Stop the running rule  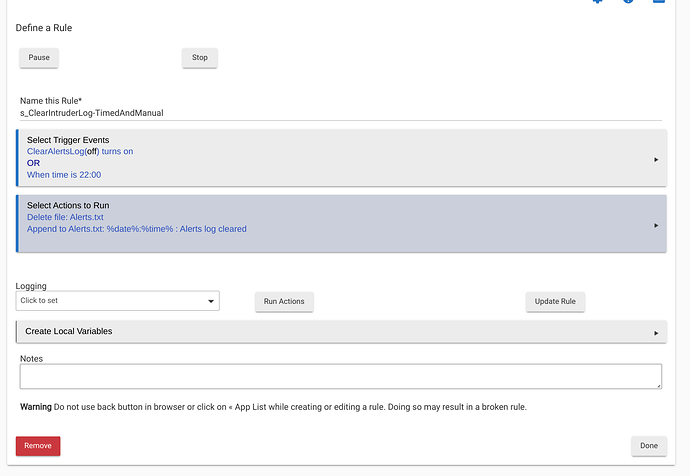tap(200, 58)
